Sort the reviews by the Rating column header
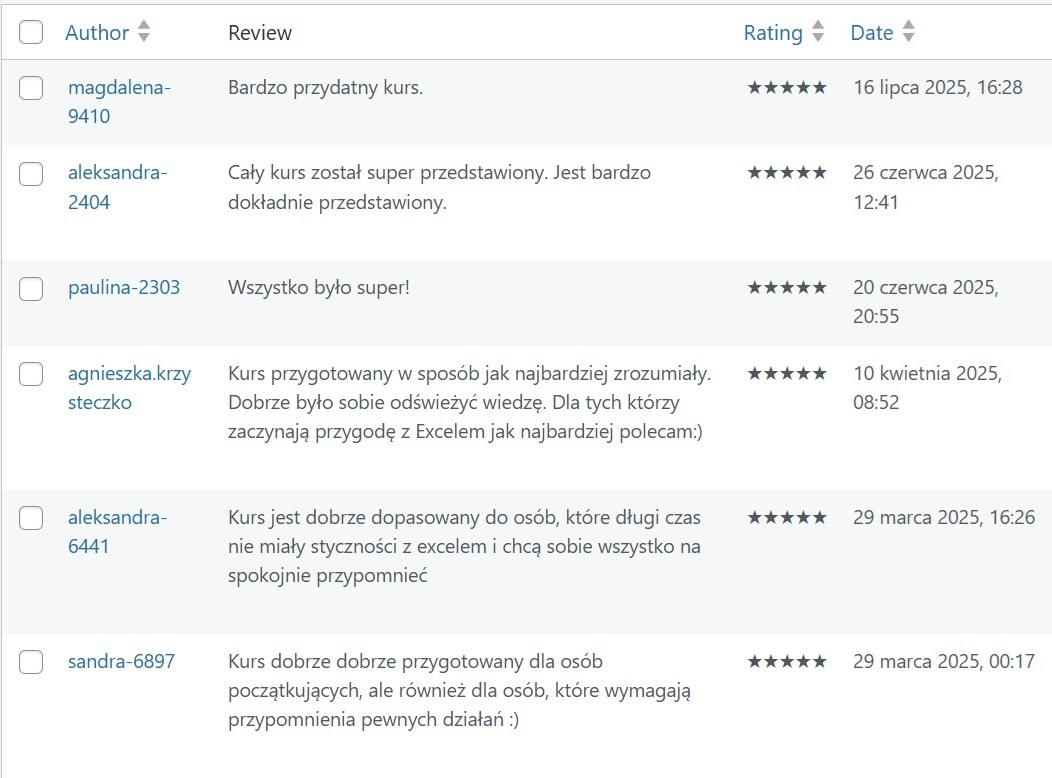The image size is (1052, 778). (773, 33)
